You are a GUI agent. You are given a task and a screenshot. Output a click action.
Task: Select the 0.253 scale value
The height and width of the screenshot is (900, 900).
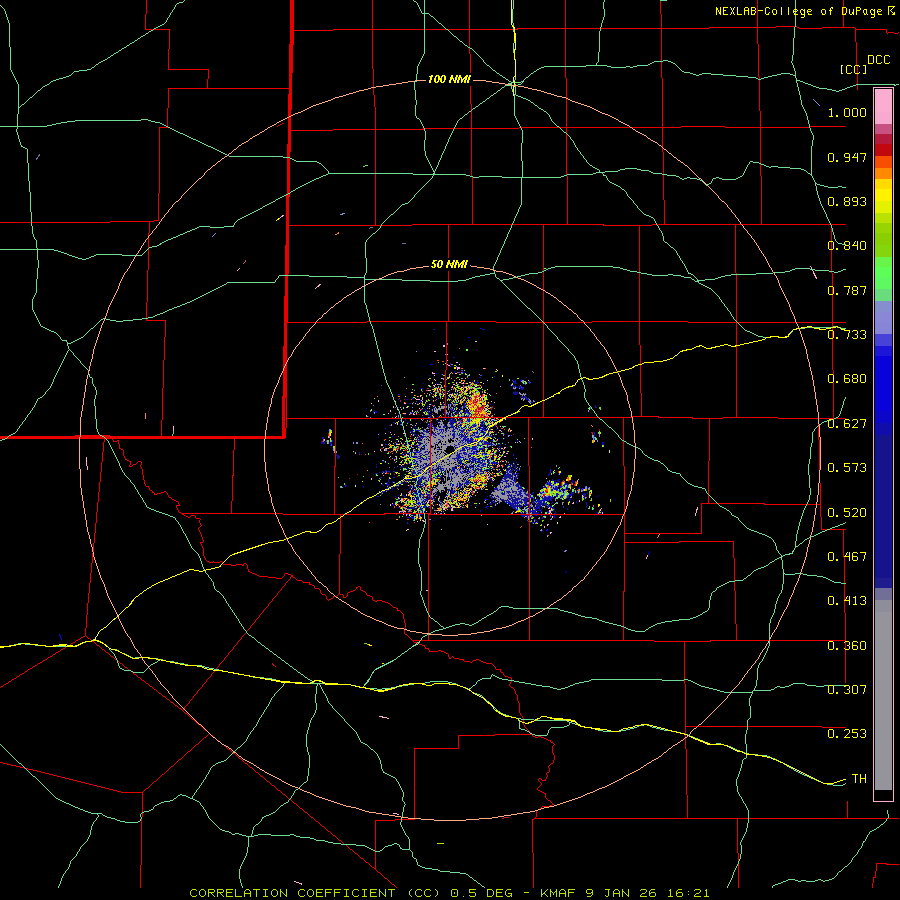pyautogui.click(x=847, y=734)
